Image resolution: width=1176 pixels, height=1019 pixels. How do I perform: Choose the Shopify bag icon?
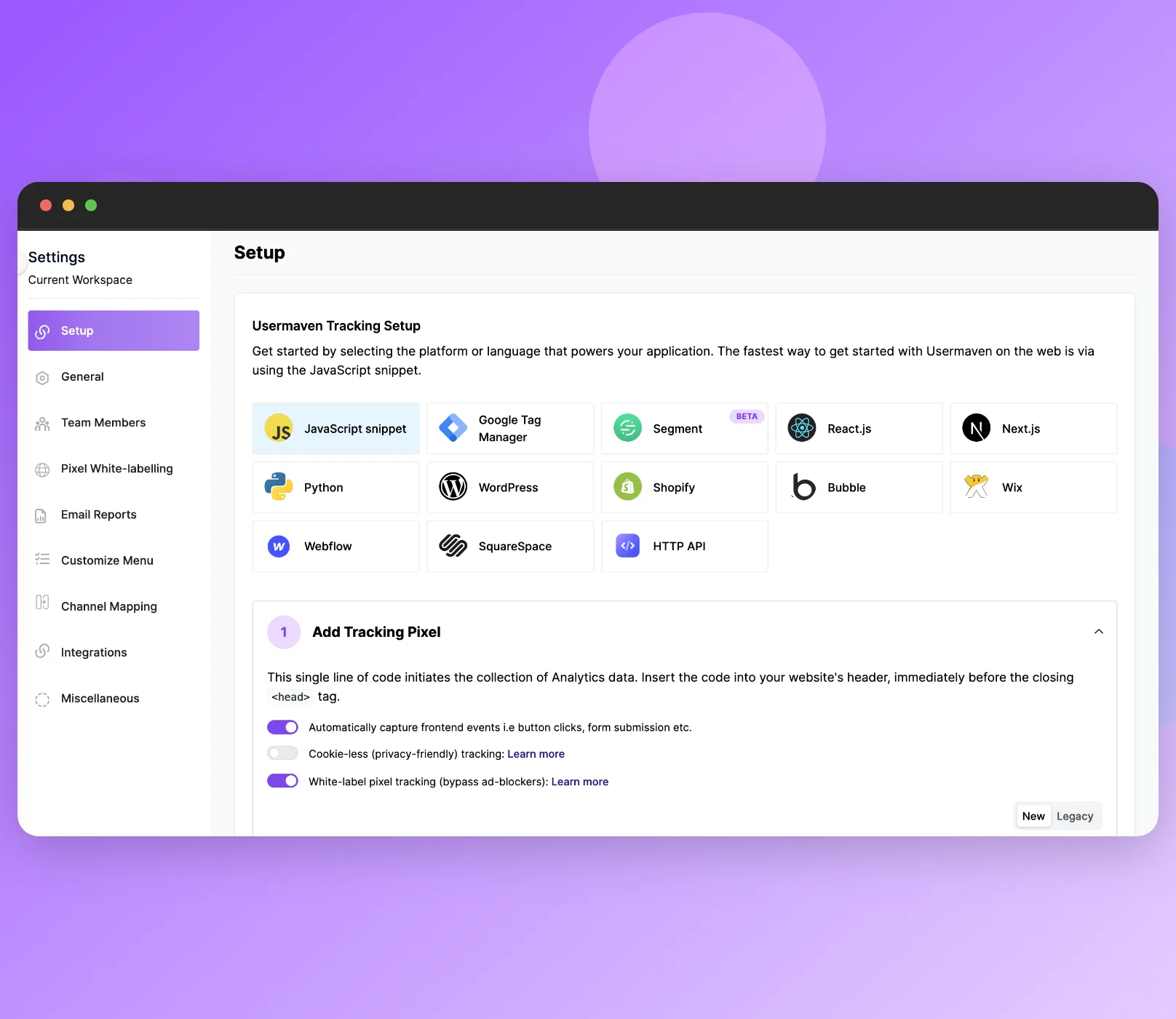(627, 487)
